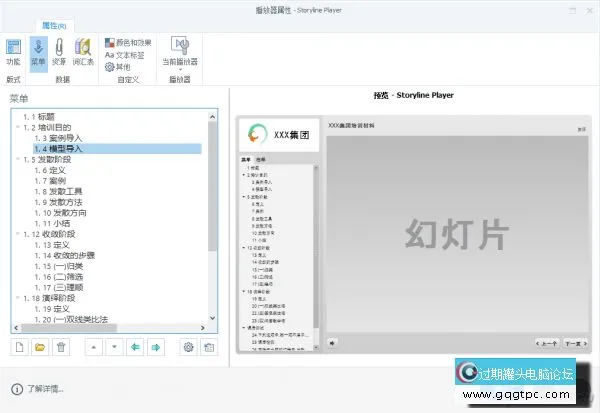Viewport: 600px width, 413px height.
Task: Select the 1.6 定义 menu entry
Action: point(50,170)
